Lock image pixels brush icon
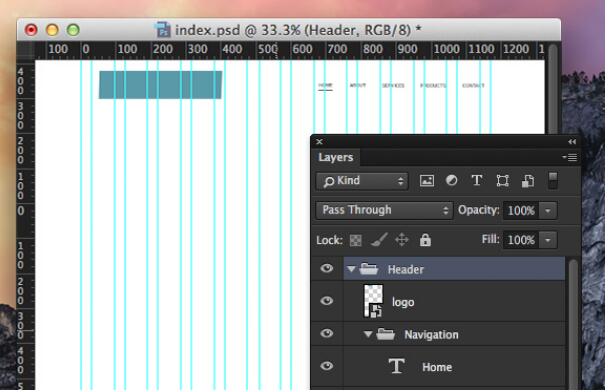609x392 pixels. (379, 240)
